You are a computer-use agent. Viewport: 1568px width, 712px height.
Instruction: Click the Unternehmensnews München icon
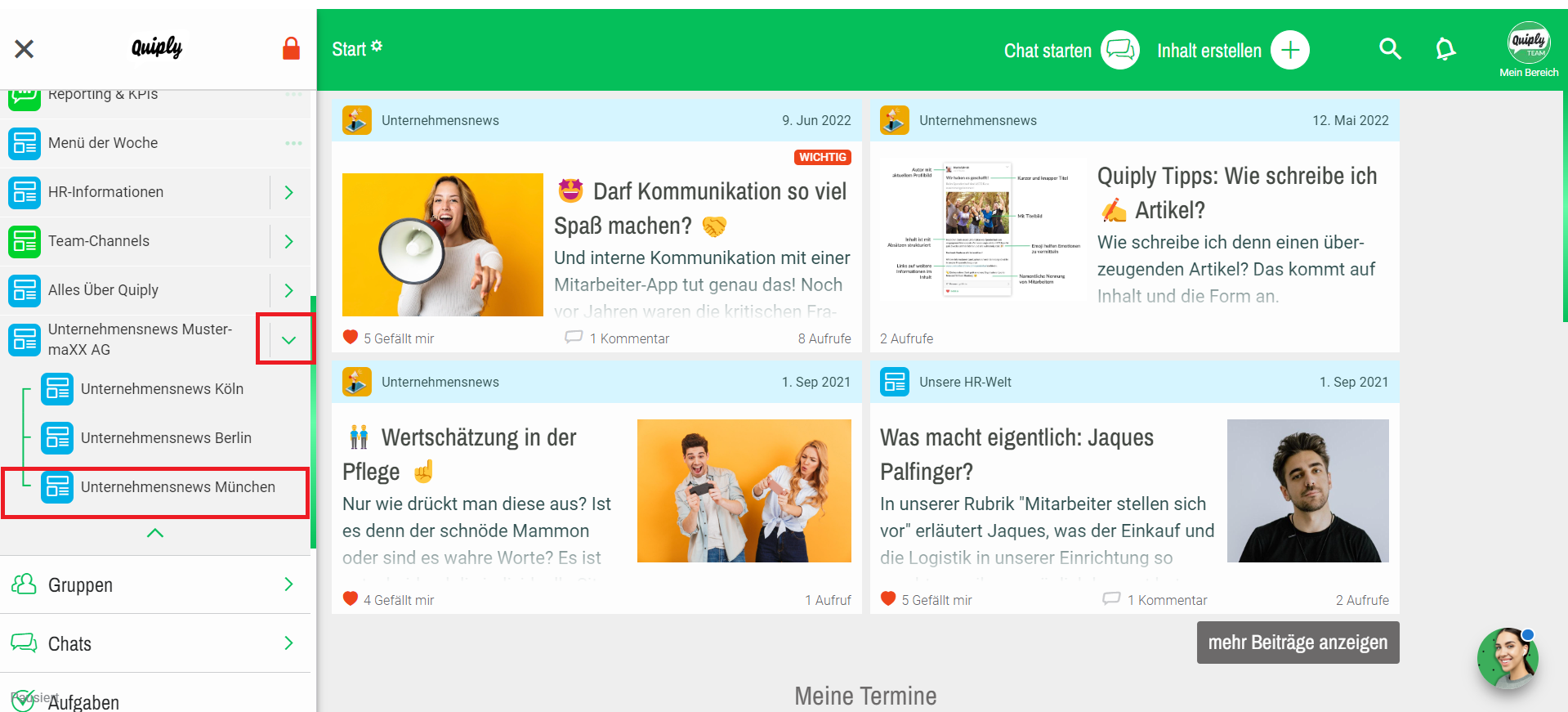coord(57,487)
